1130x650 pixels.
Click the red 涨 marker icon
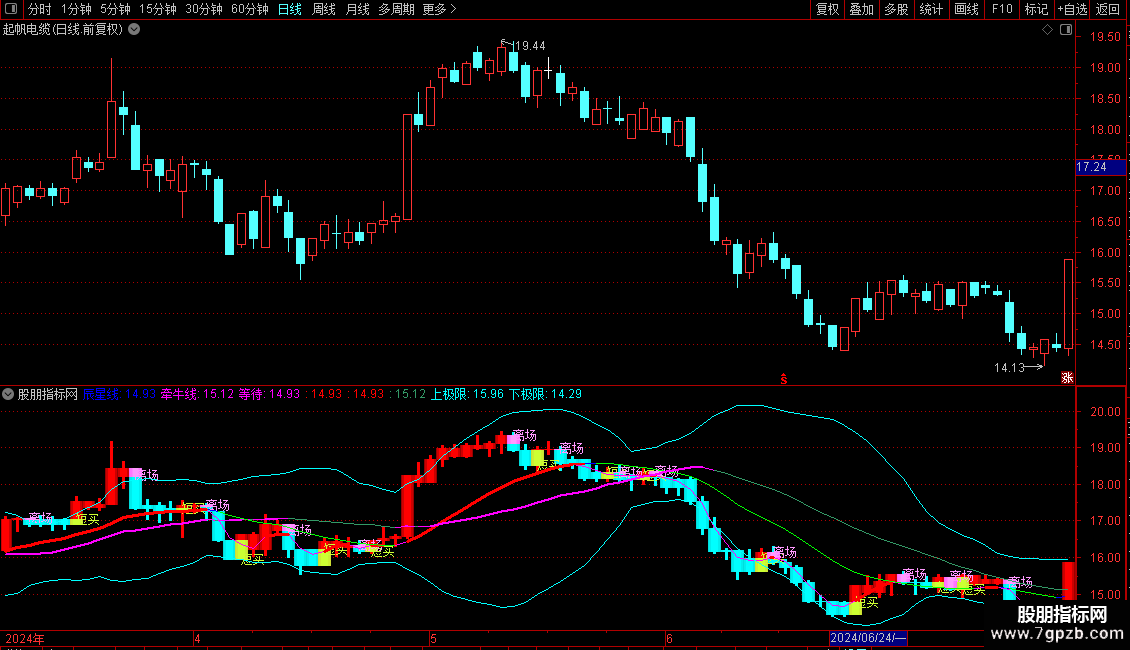pos(1067,378)
